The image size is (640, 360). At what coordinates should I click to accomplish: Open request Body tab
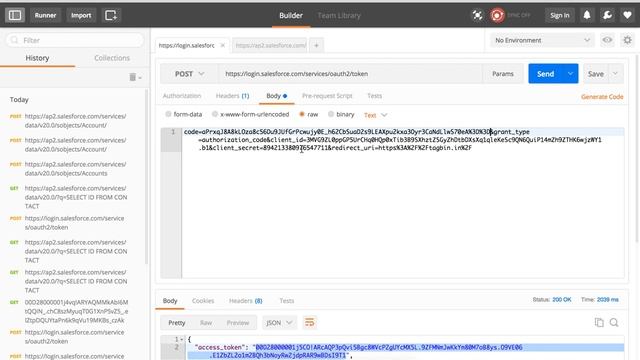(277, 96)
